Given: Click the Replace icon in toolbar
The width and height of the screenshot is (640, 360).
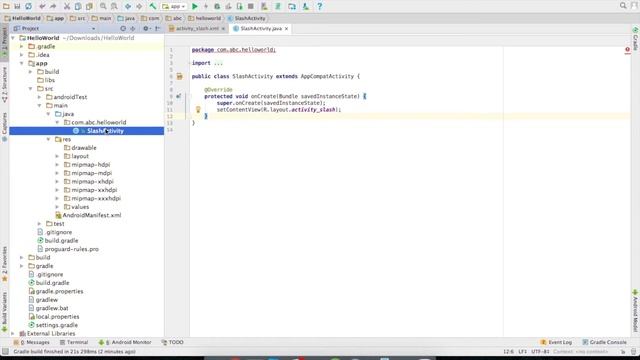Looking at the screenshot, I should coord(114,6).
